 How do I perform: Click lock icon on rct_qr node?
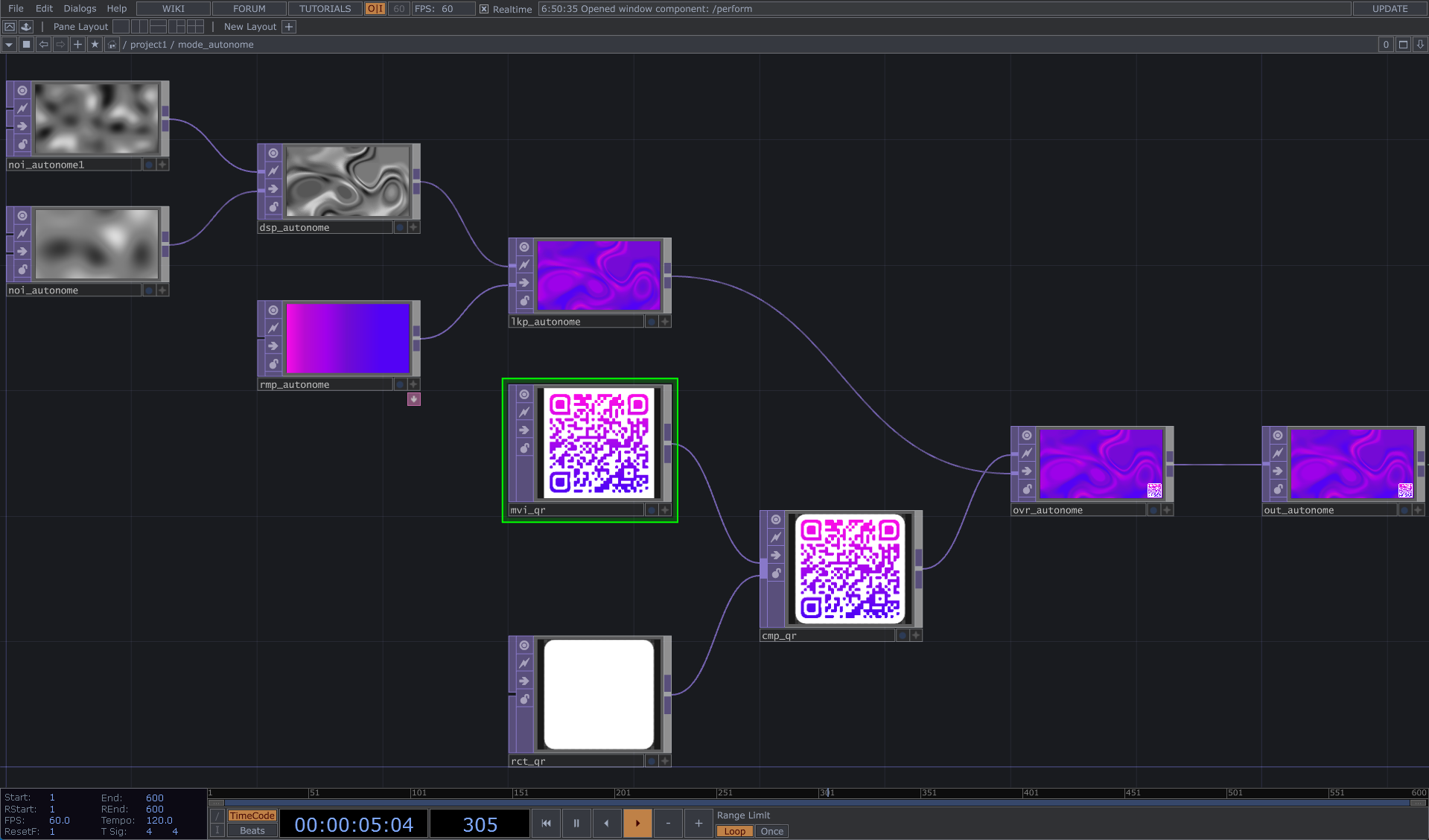point(524,699)
